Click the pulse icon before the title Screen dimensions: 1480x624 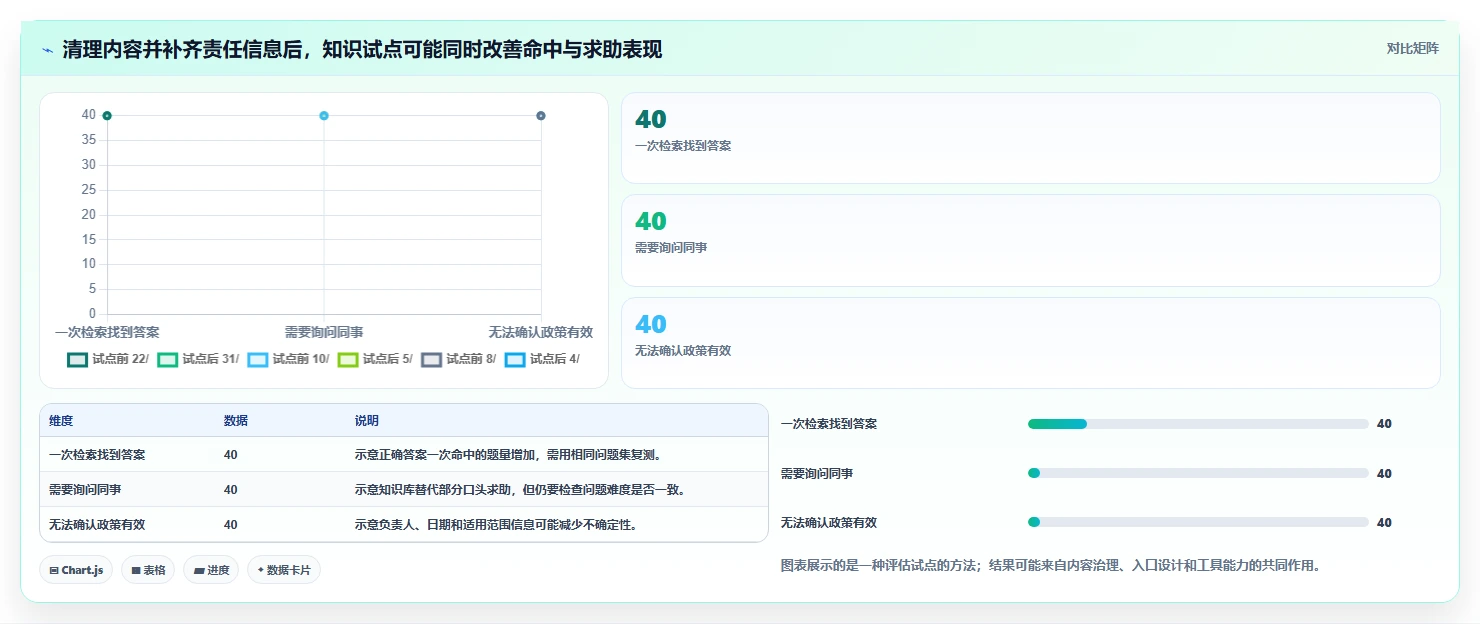pos(47,50)
